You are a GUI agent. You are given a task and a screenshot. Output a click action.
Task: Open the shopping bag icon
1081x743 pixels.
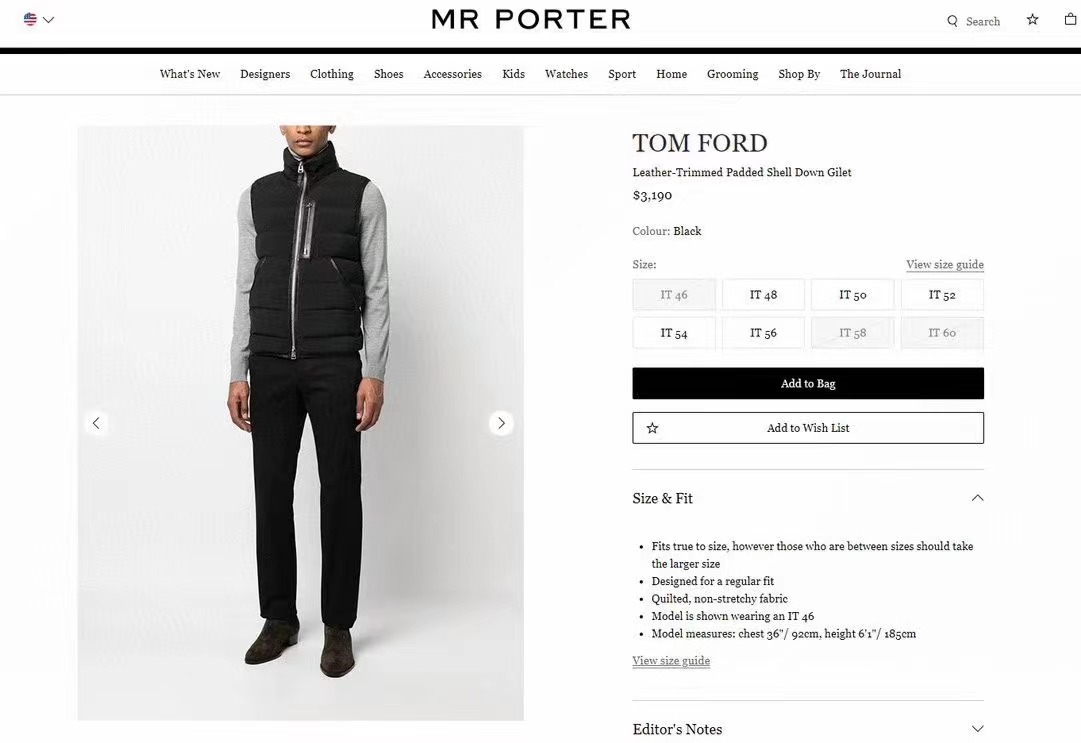(x=1070, y=19)
